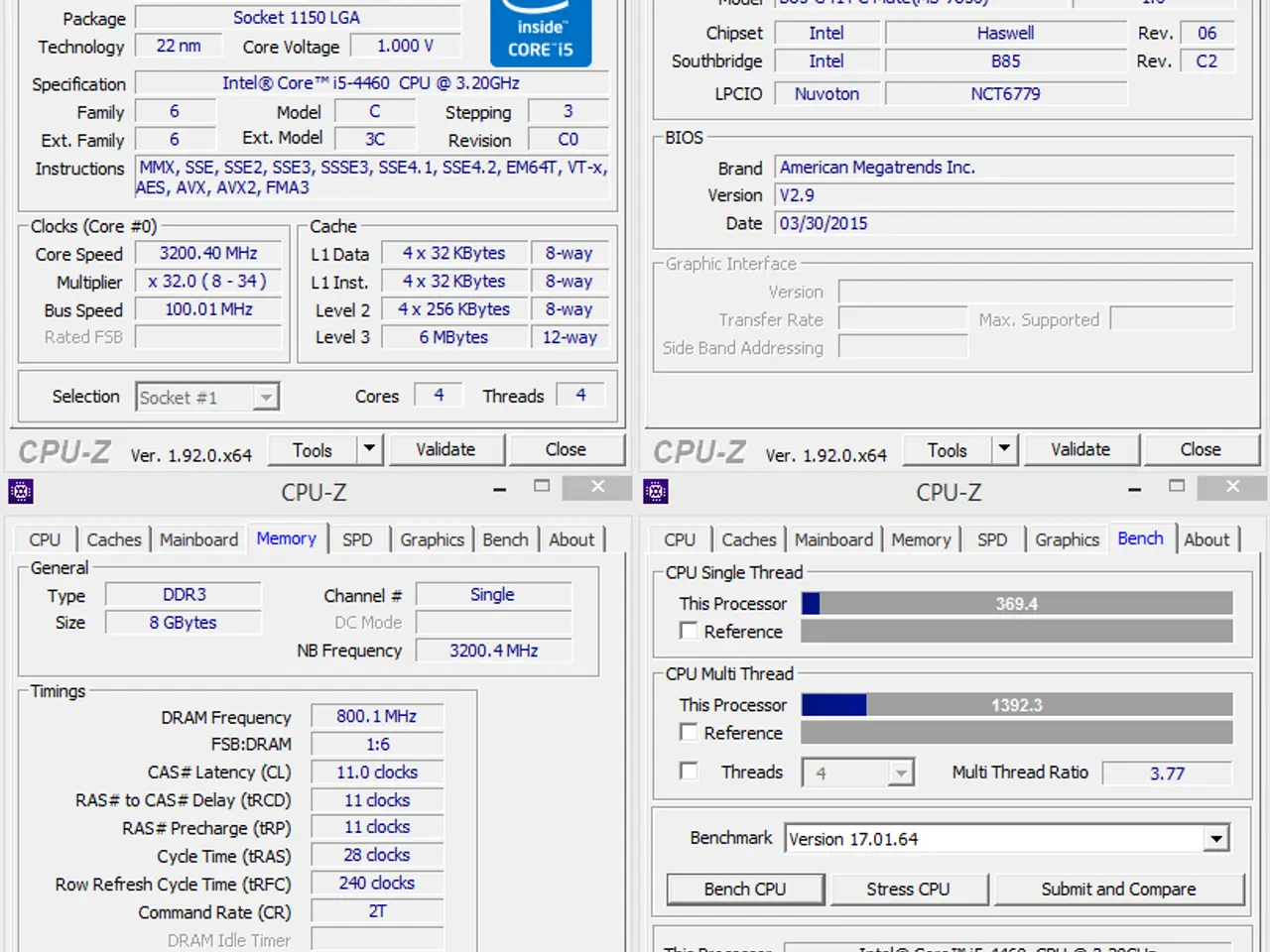The image size is (1270, 952).
Task: Tick the Reference checkbox under CPU Single Thread
Action: click(x=689, y=631)
